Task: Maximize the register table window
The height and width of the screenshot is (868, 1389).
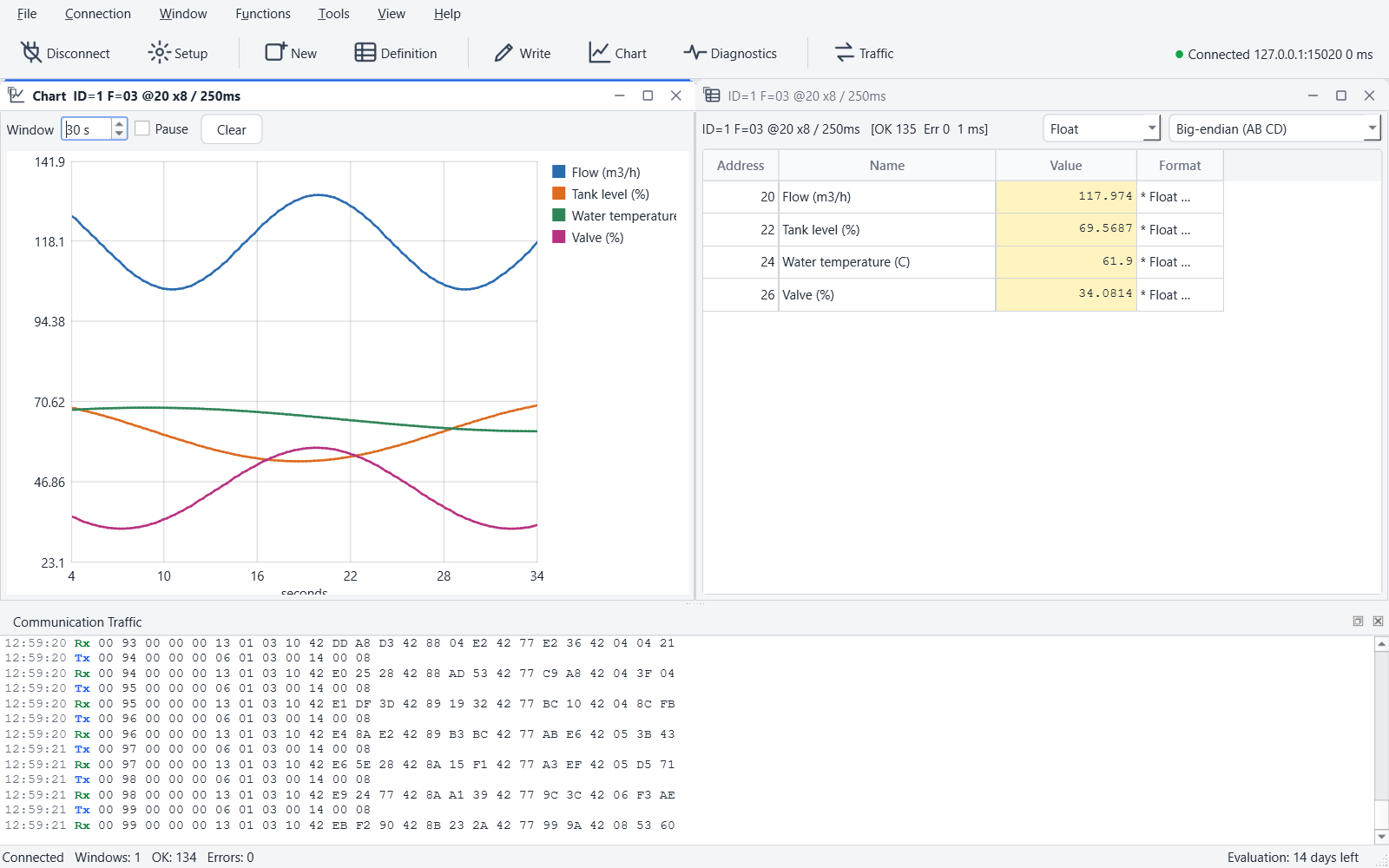Action: click(x=1341, y=95)
